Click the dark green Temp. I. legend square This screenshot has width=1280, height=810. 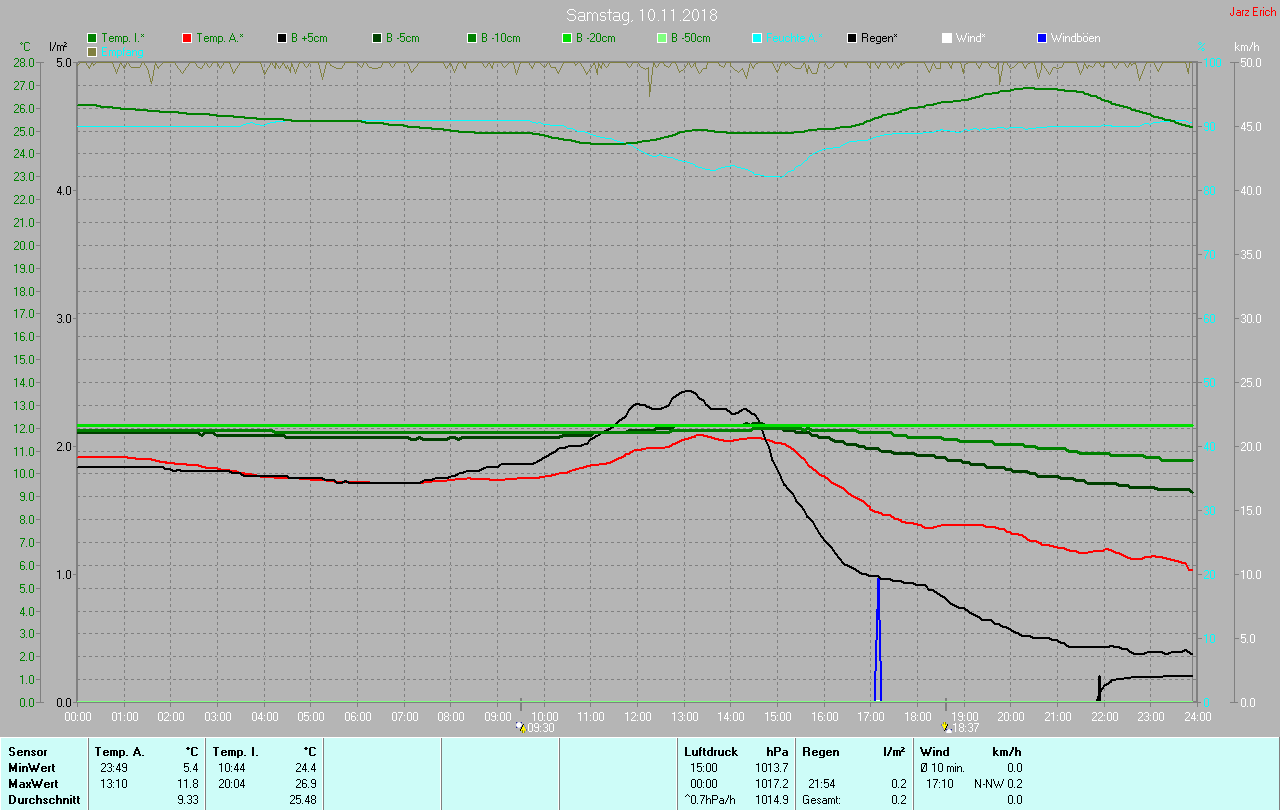(x=93, y=38)
